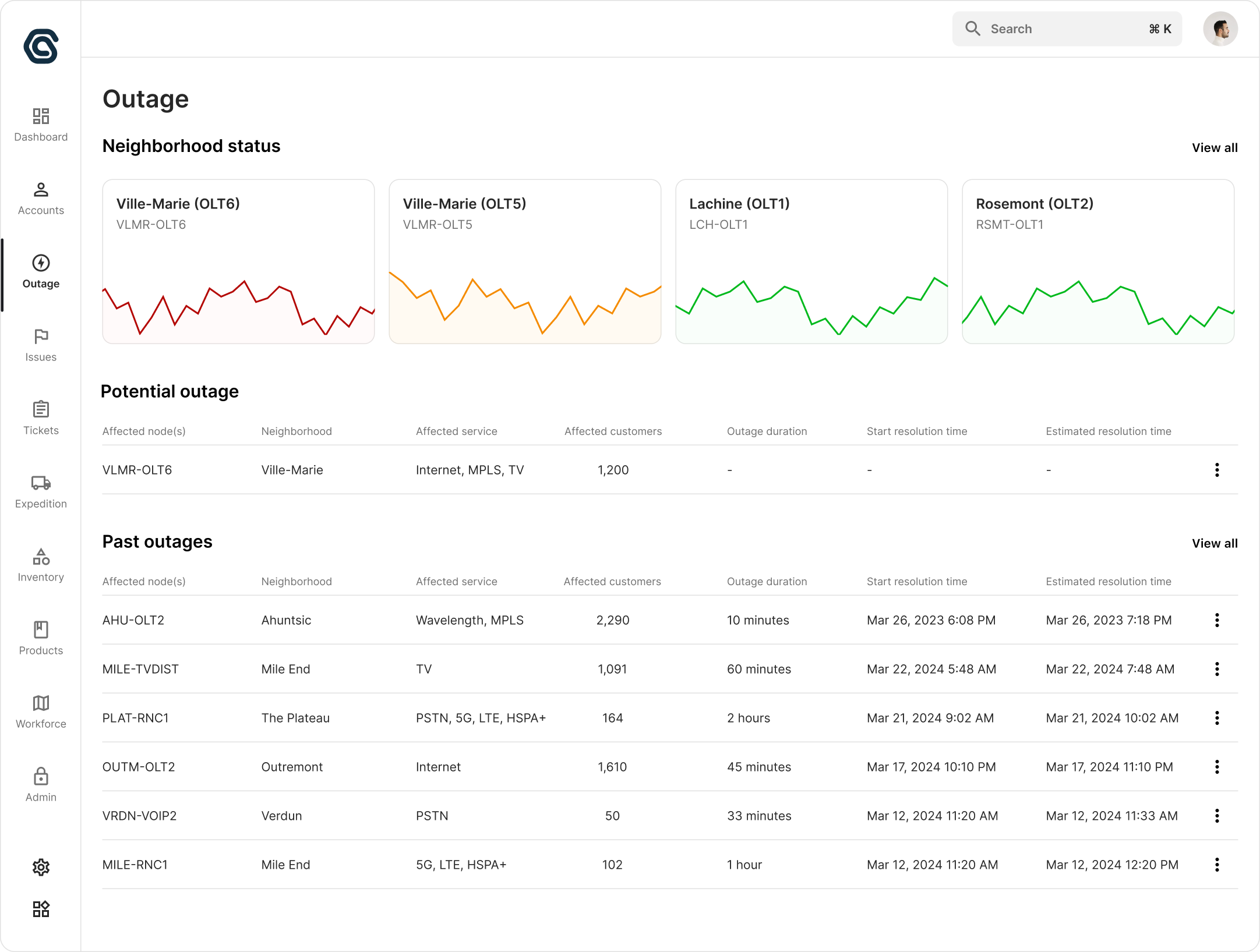
Task: Open Workforce map icon
Action: [41, 703]
